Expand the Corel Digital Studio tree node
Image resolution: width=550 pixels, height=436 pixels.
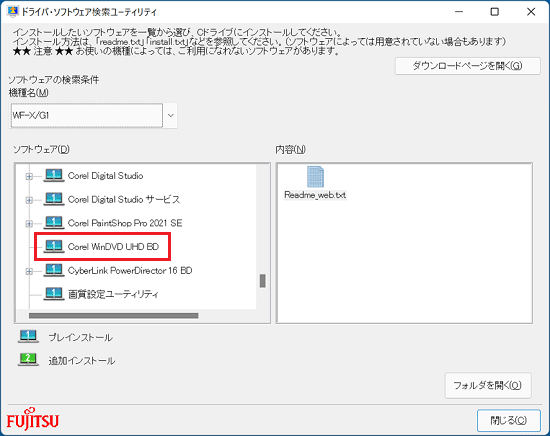point(29,176)
